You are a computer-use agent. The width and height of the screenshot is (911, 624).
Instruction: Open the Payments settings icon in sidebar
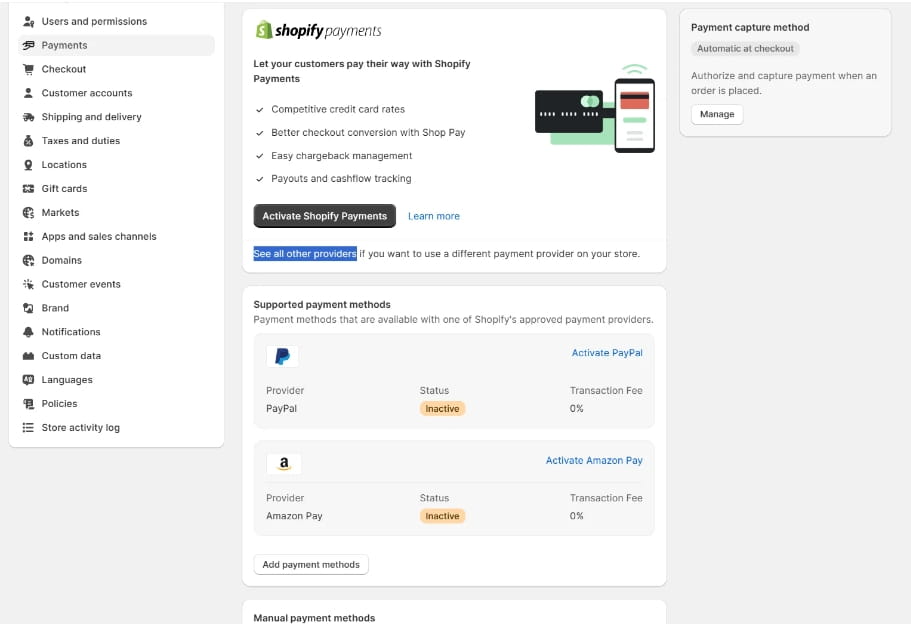[28, 45]
